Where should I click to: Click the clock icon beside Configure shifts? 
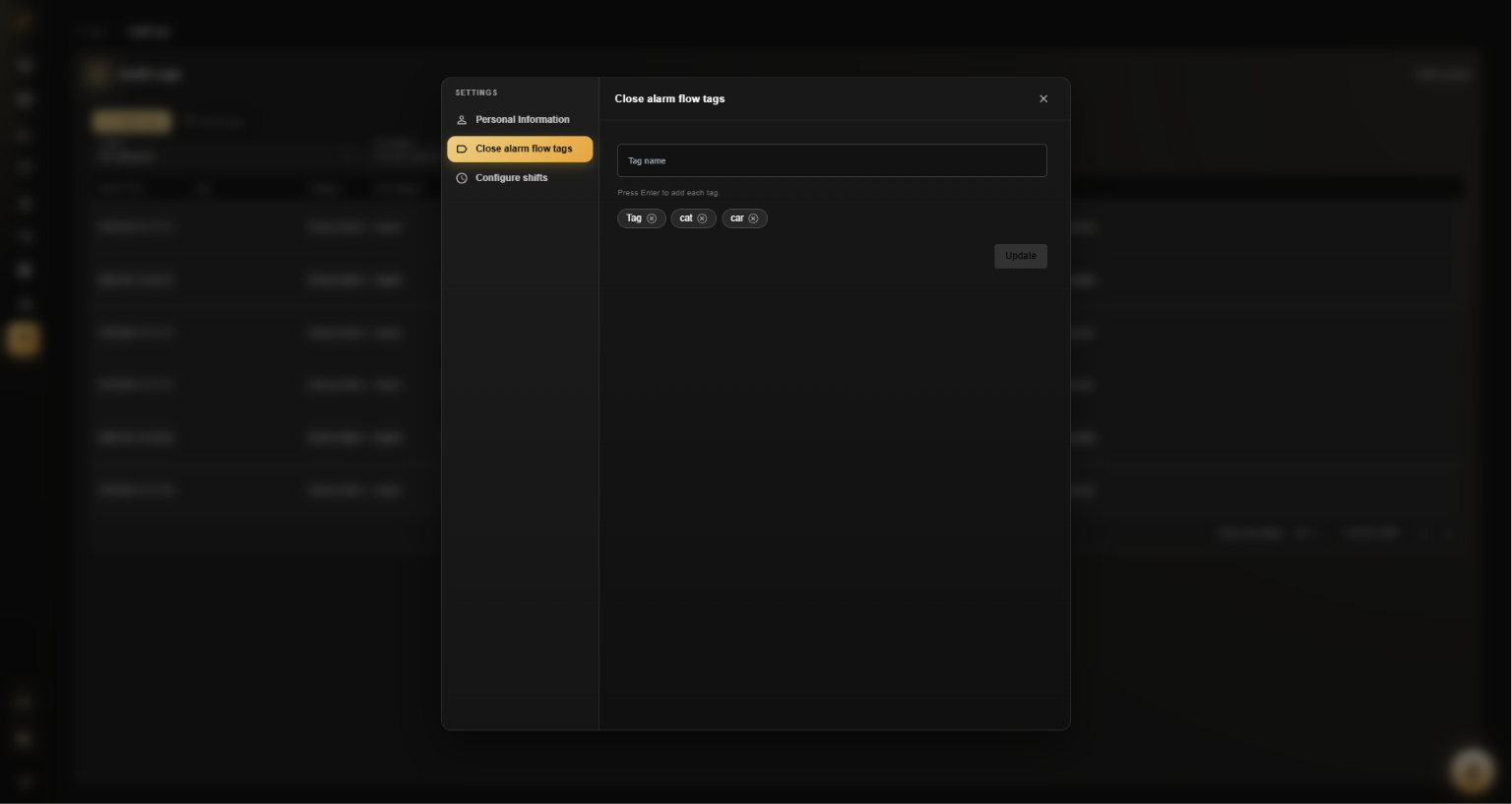pyautogui.click(x=462, y=178)
